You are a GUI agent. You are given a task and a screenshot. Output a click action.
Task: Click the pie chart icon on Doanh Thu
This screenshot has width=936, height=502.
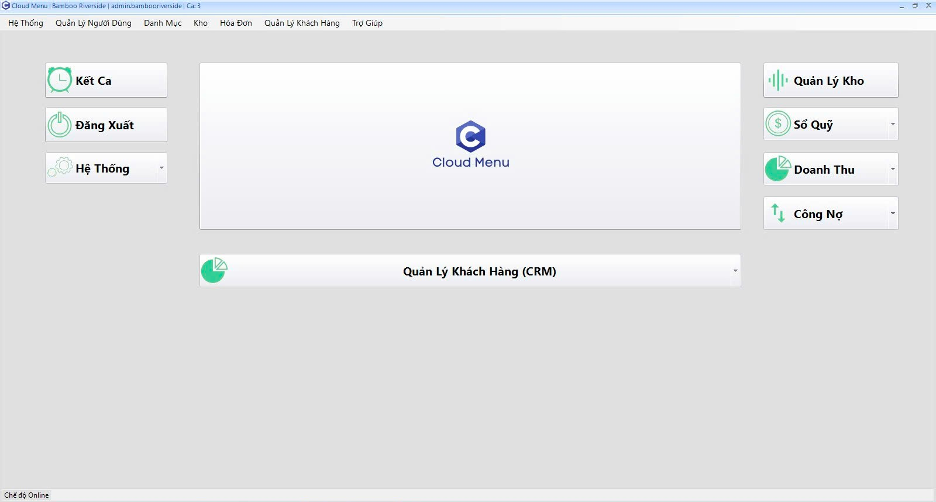pyautogui.click(x=778, y=169)
